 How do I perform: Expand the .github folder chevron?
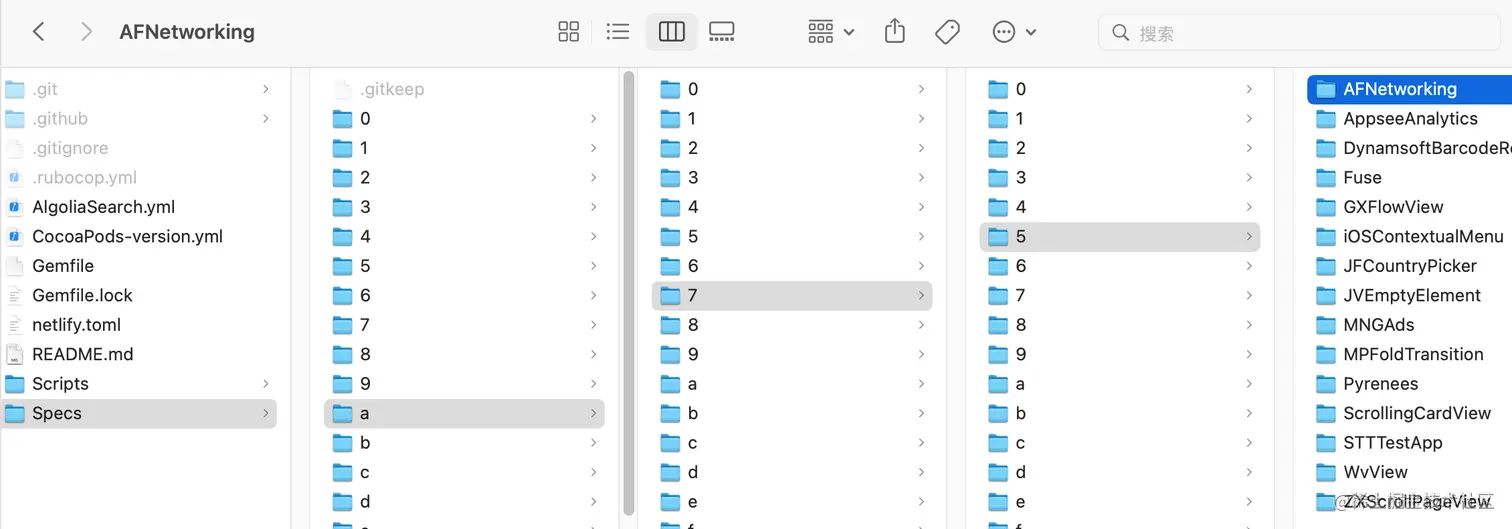[265, 118]
